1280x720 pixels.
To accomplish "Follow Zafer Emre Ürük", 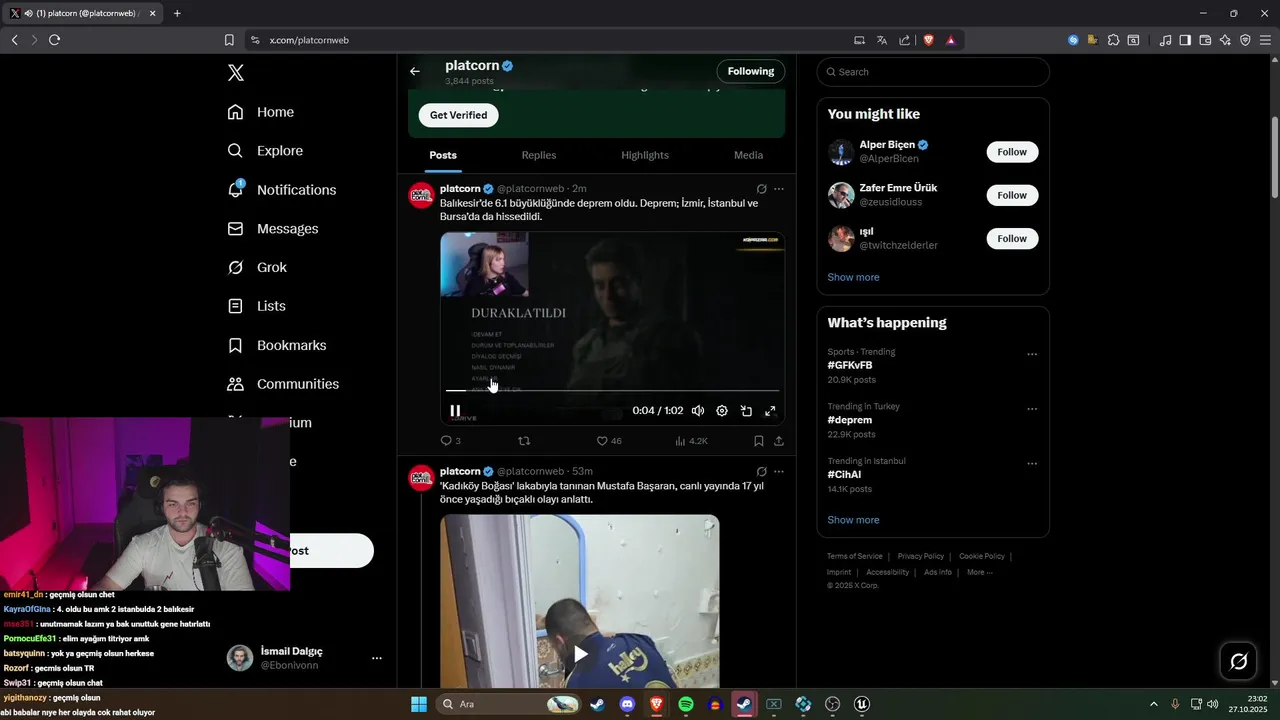I will pos(1012,195).
